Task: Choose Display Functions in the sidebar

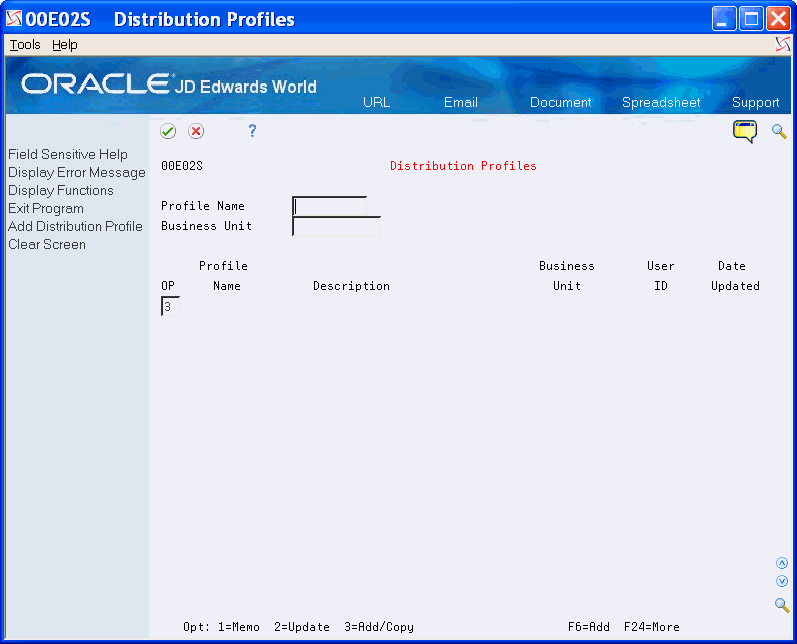Action: coord(61,190)
